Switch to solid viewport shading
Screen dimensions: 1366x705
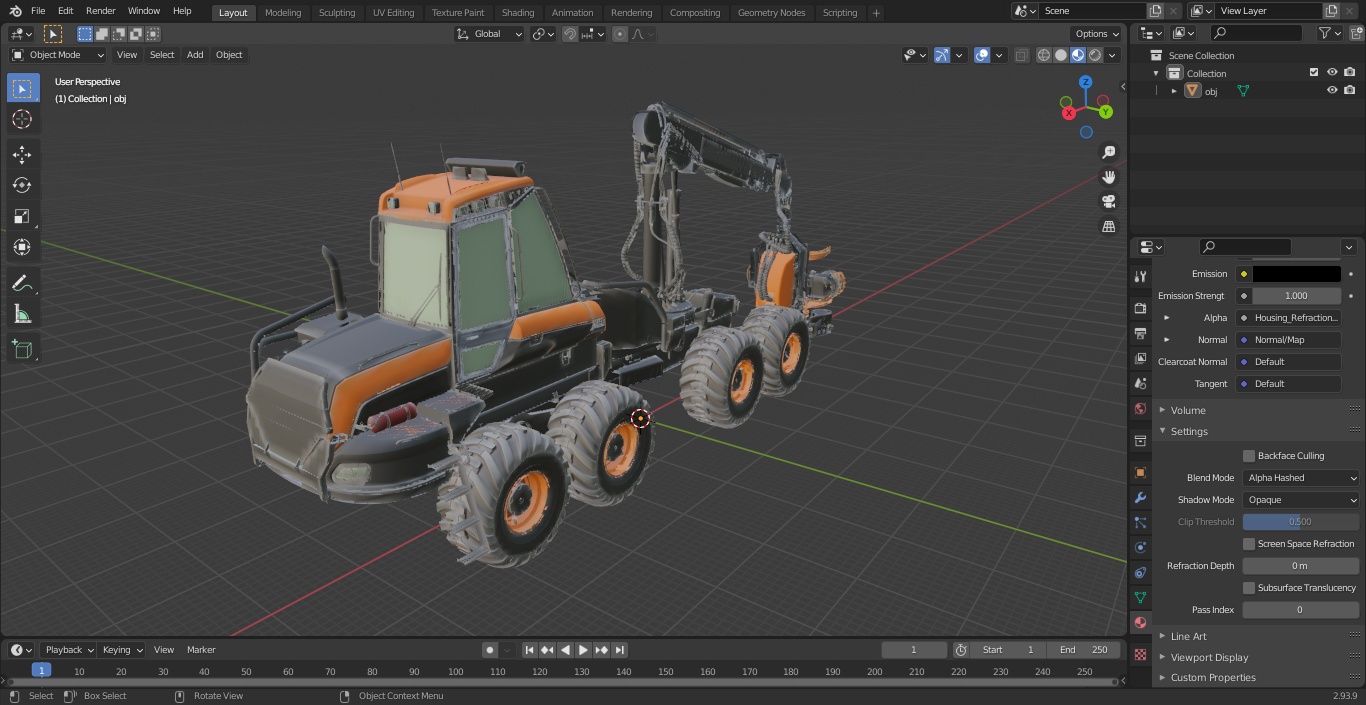coord(1061,55)
